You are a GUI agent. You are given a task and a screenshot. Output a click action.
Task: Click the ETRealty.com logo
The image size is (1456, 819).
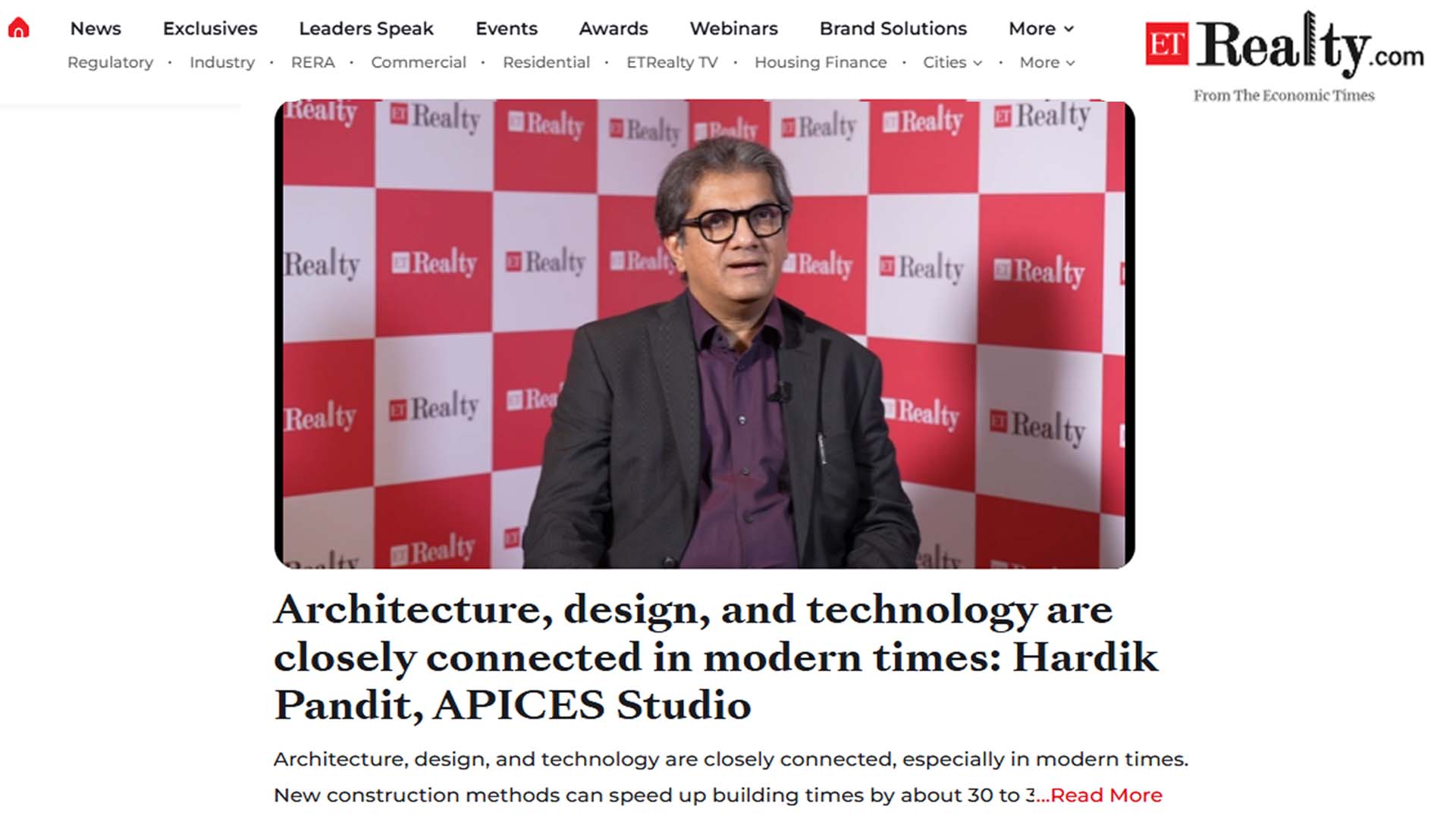1284,47
